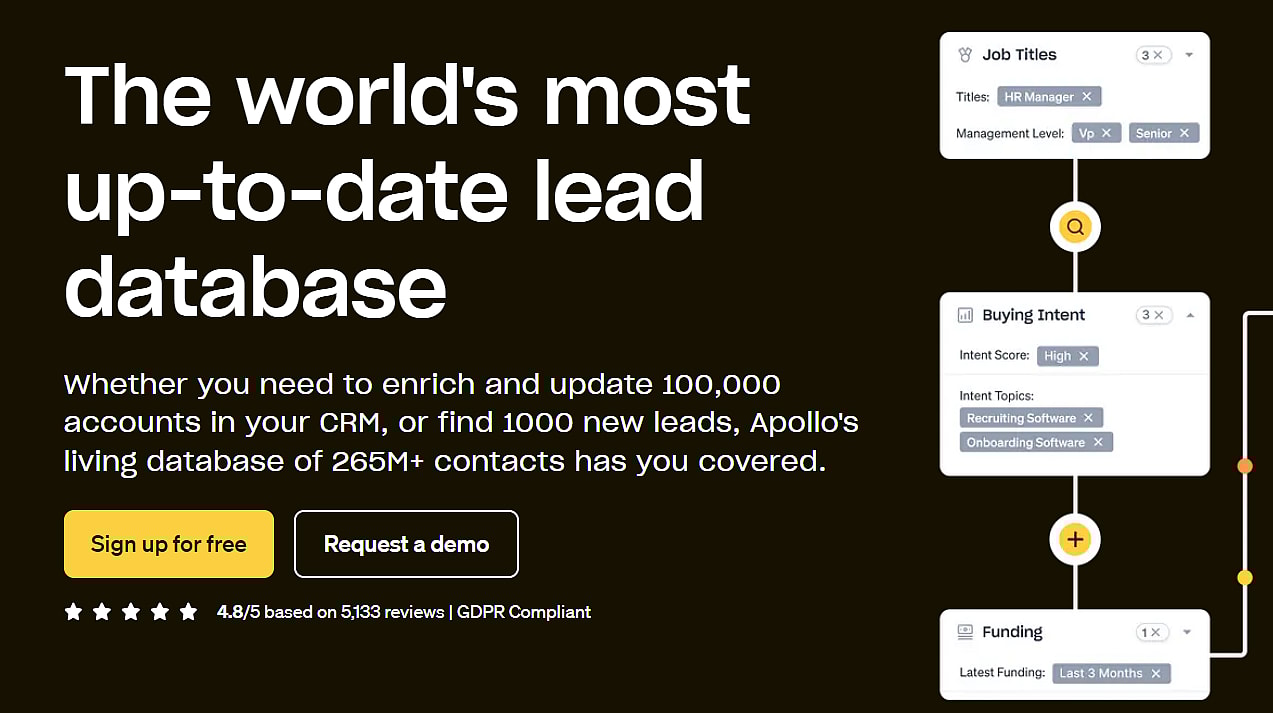Remove the Vp management level tag
The width and height of the screenshot is (1273, 713).
click(1106, 133)
